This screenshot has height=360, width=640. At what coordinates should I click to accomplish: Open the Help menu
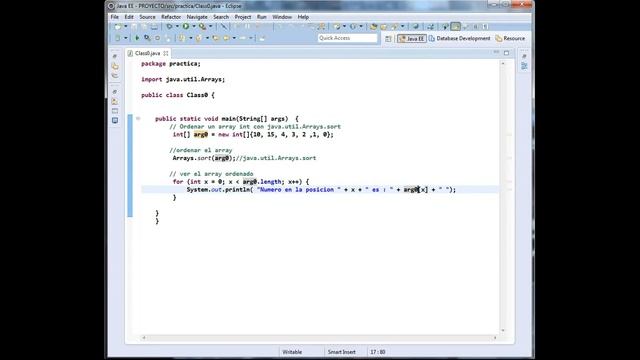pyautogui.click(x=303, y=17)
